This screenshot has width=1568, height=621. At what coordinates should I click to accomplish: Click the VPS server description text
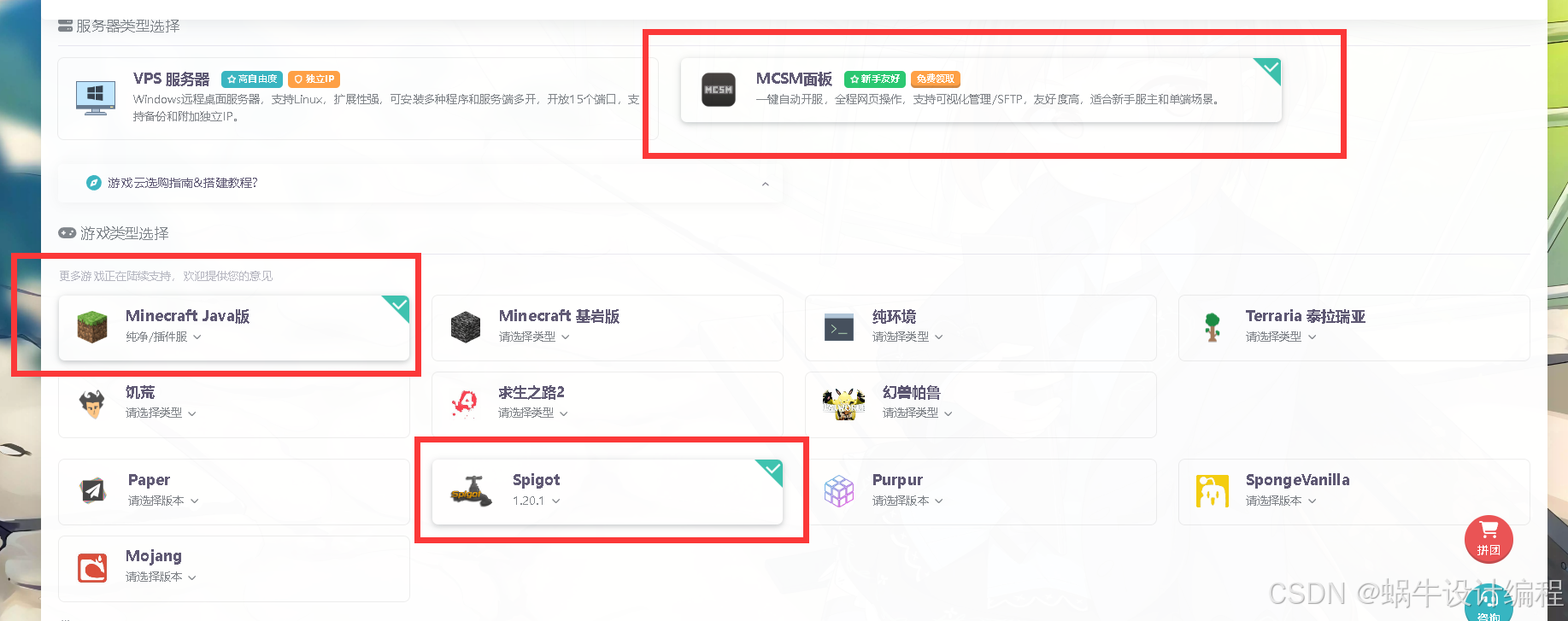click(x=386, y=108)
